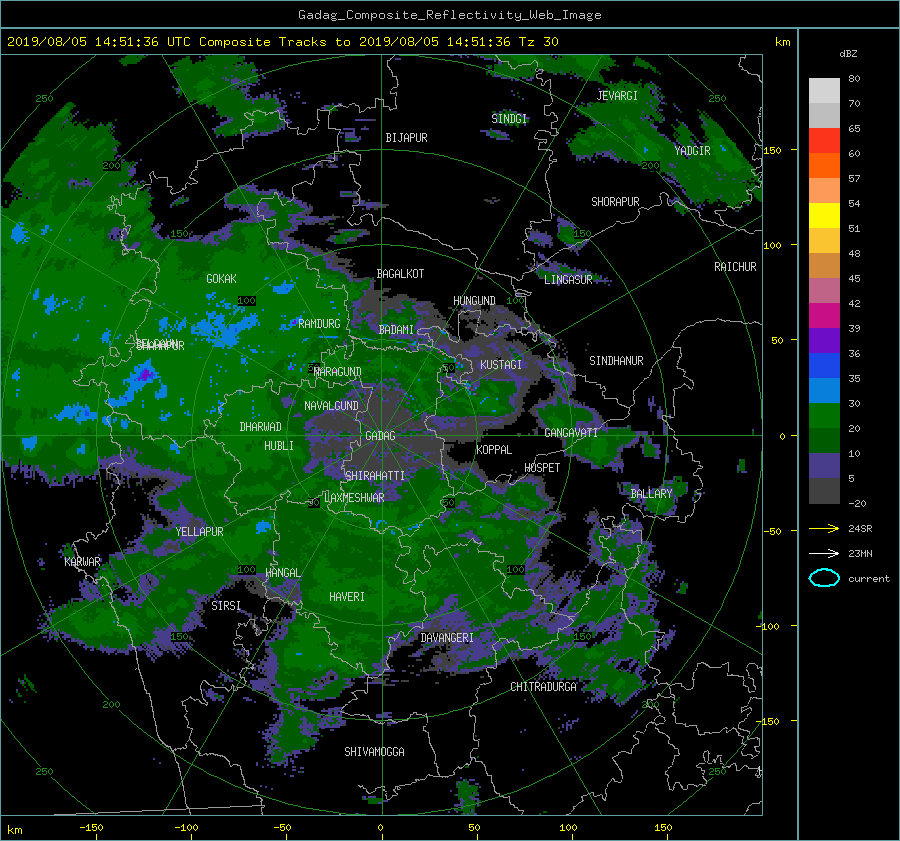Click the JEVARGI city label

click(x=617, y=96)
